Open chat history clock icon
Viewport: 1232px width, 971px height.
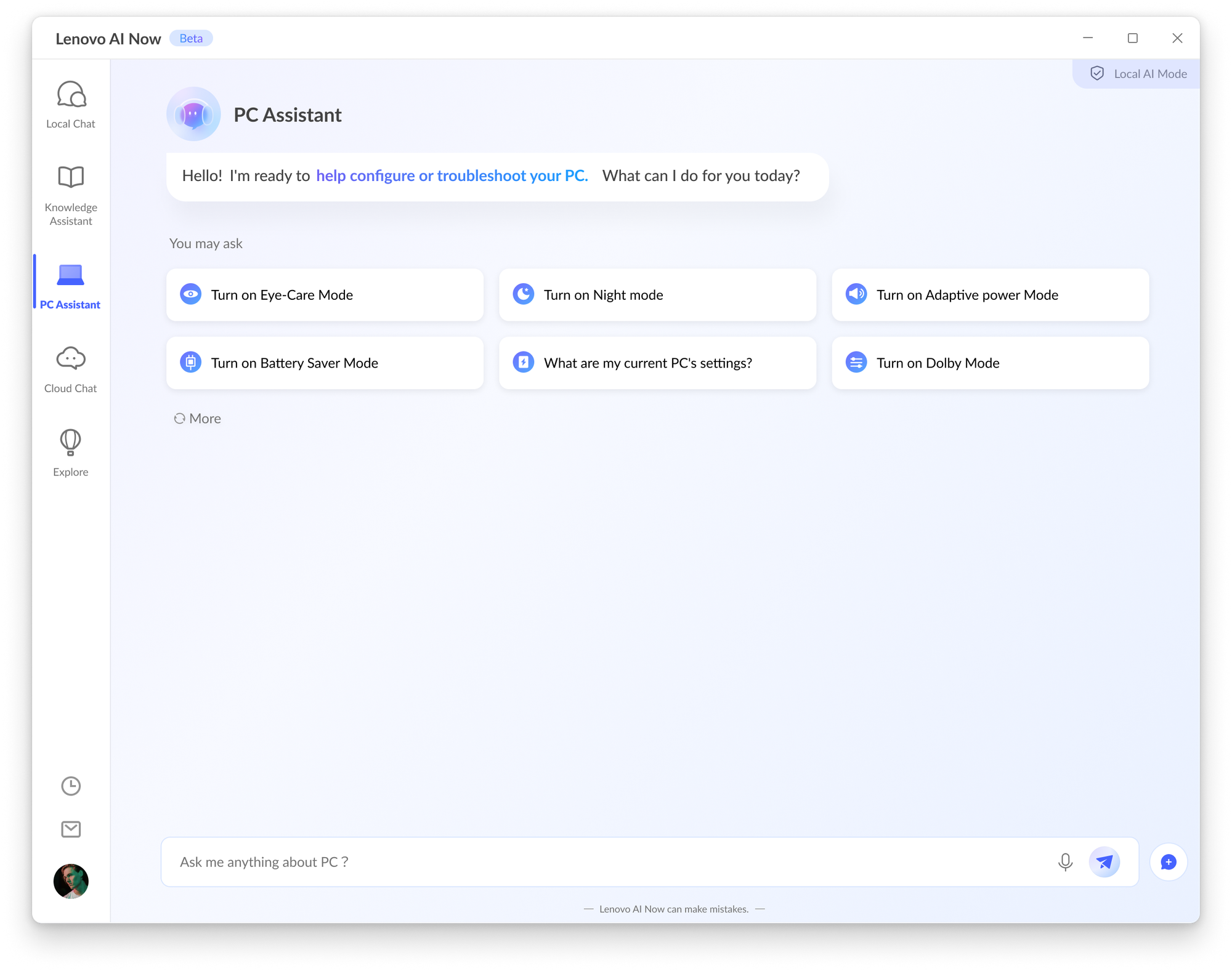tap(71, 786)
